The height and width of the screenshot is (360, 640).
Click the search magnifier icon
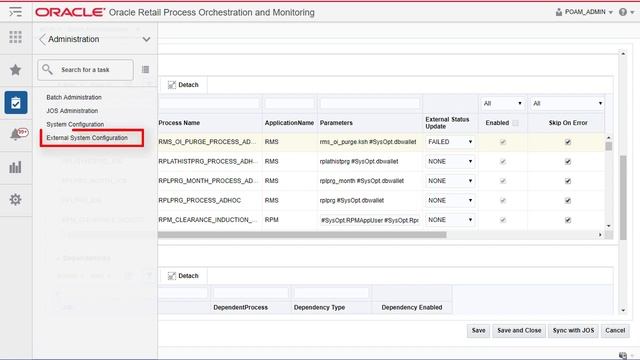pos(47,69)
